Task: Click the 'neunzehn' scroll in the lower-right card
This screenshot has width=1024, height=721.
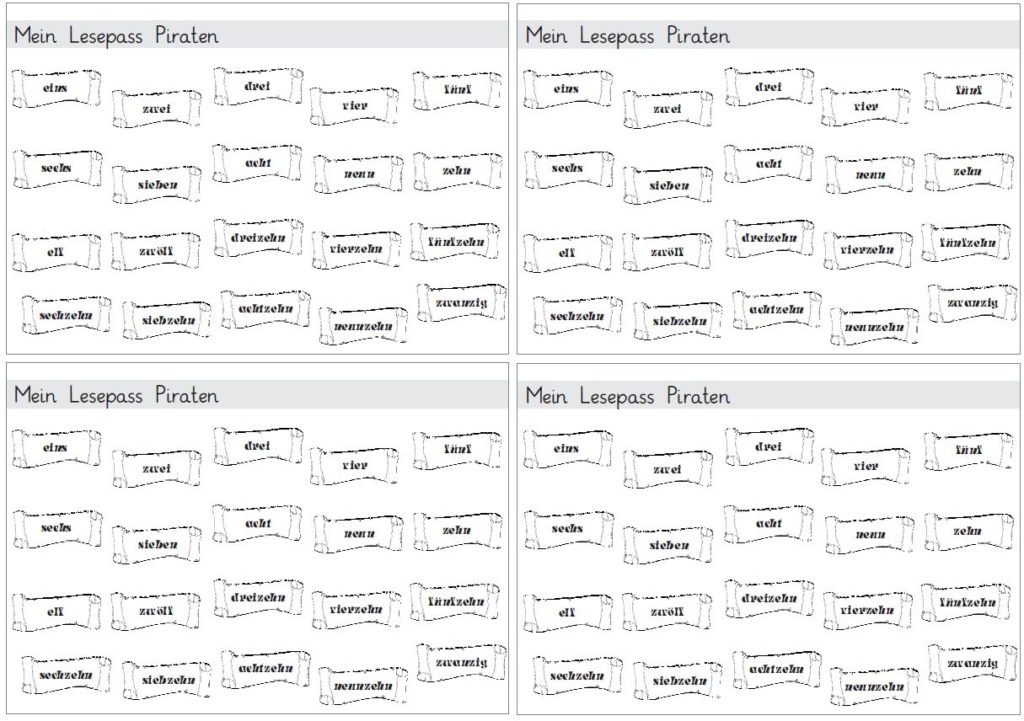Action: point(875,686)
